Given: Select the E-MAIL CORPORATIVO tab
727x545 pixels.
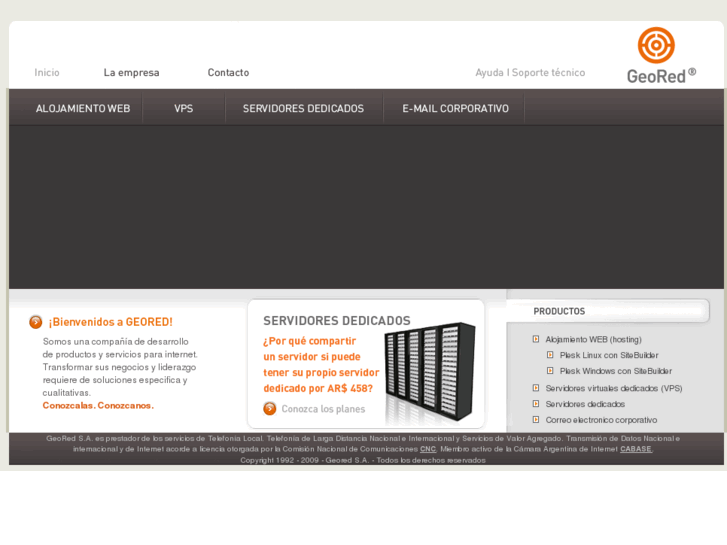Looking at the screenshot, I should click(x=455, y=109).
